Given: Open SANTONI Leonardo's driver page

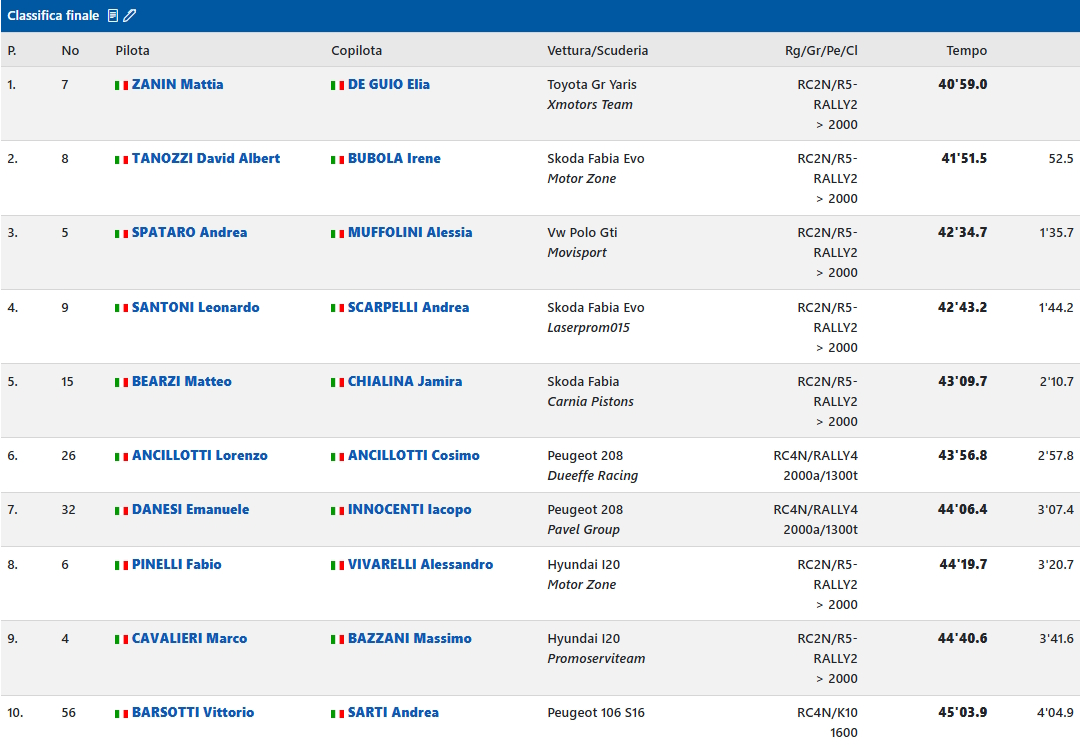Looking at the screenshot, I should pos(195,308).
